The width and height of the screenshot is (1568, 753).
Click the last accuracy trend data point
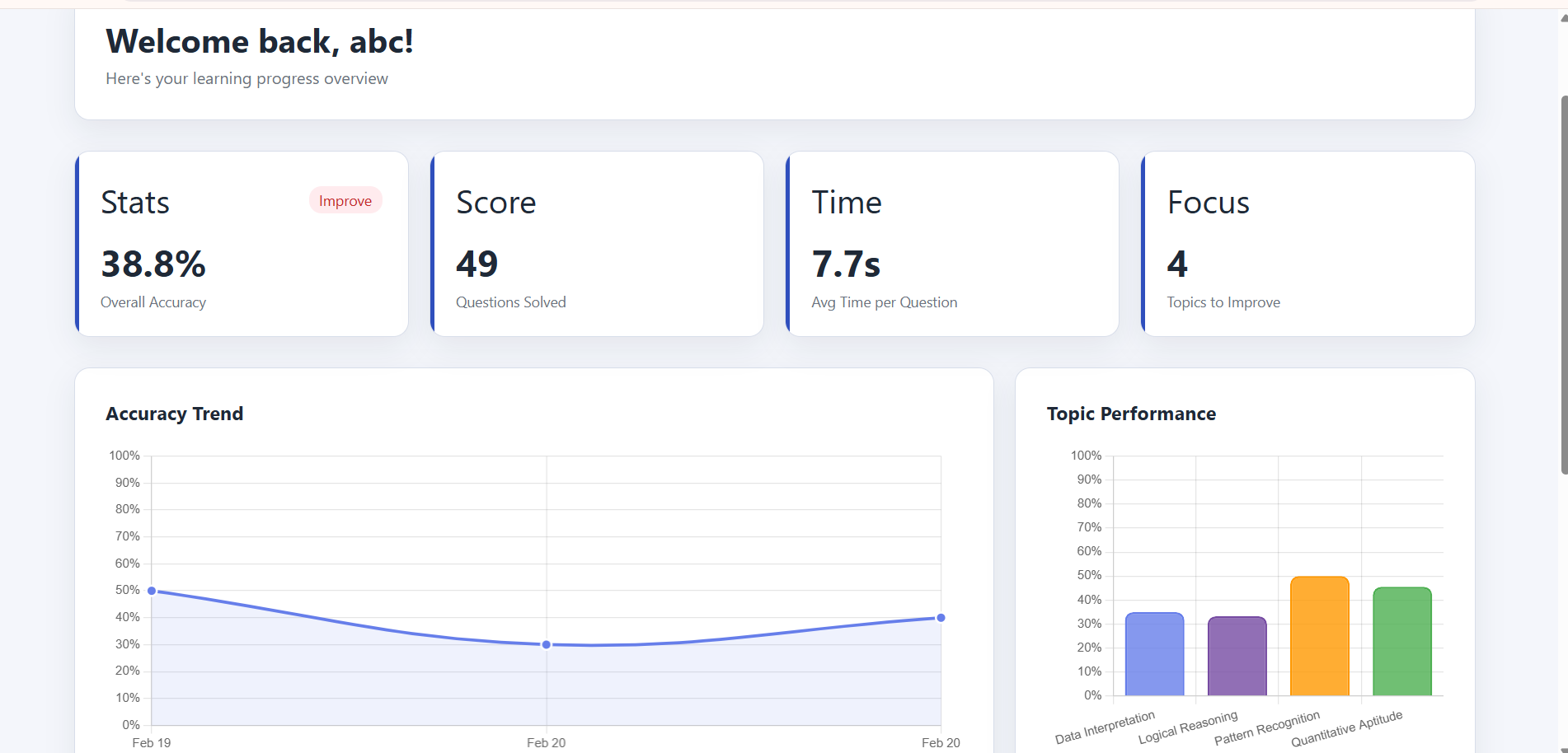[941, 618]
